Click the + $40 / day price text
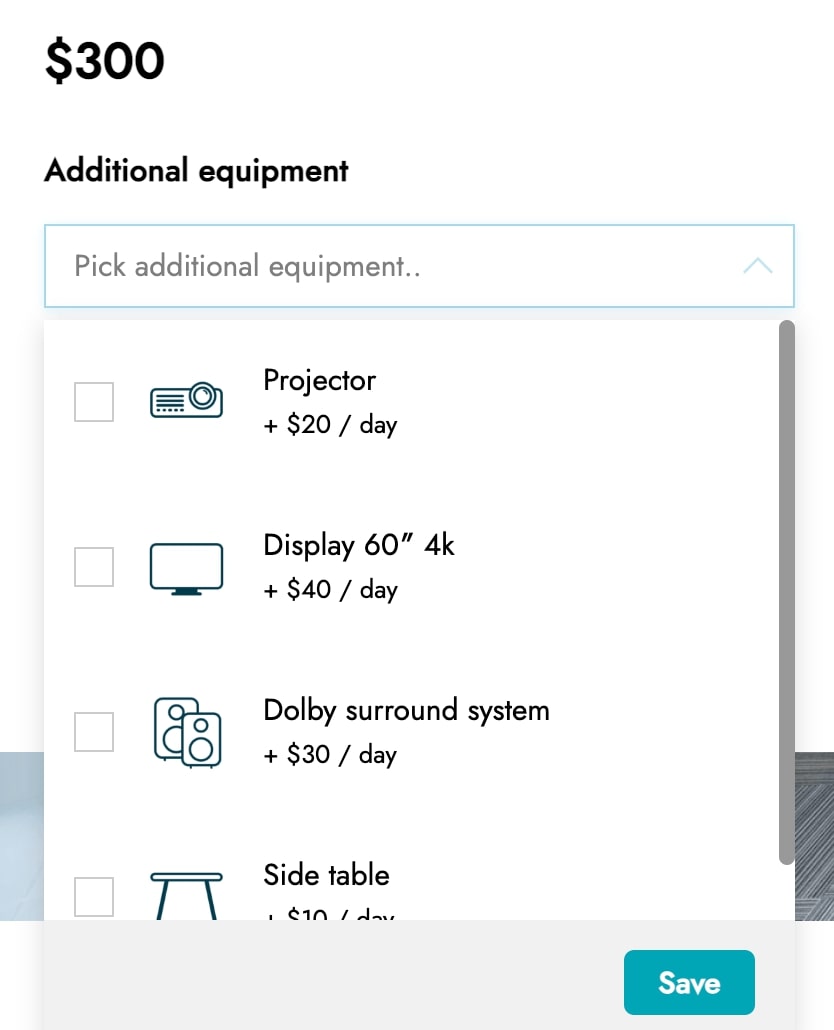 [330, 590]
